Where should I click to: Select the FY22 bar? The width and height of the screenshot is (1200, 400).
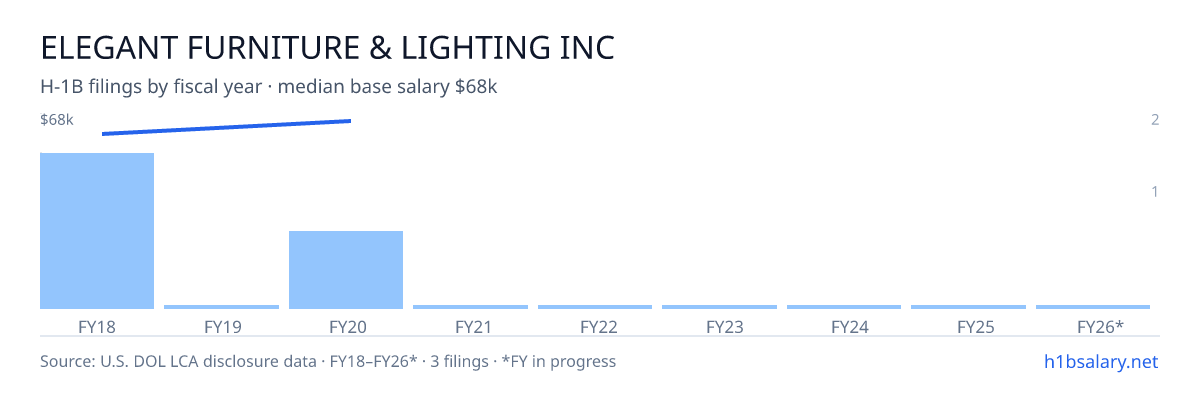[x=595, y=307]
